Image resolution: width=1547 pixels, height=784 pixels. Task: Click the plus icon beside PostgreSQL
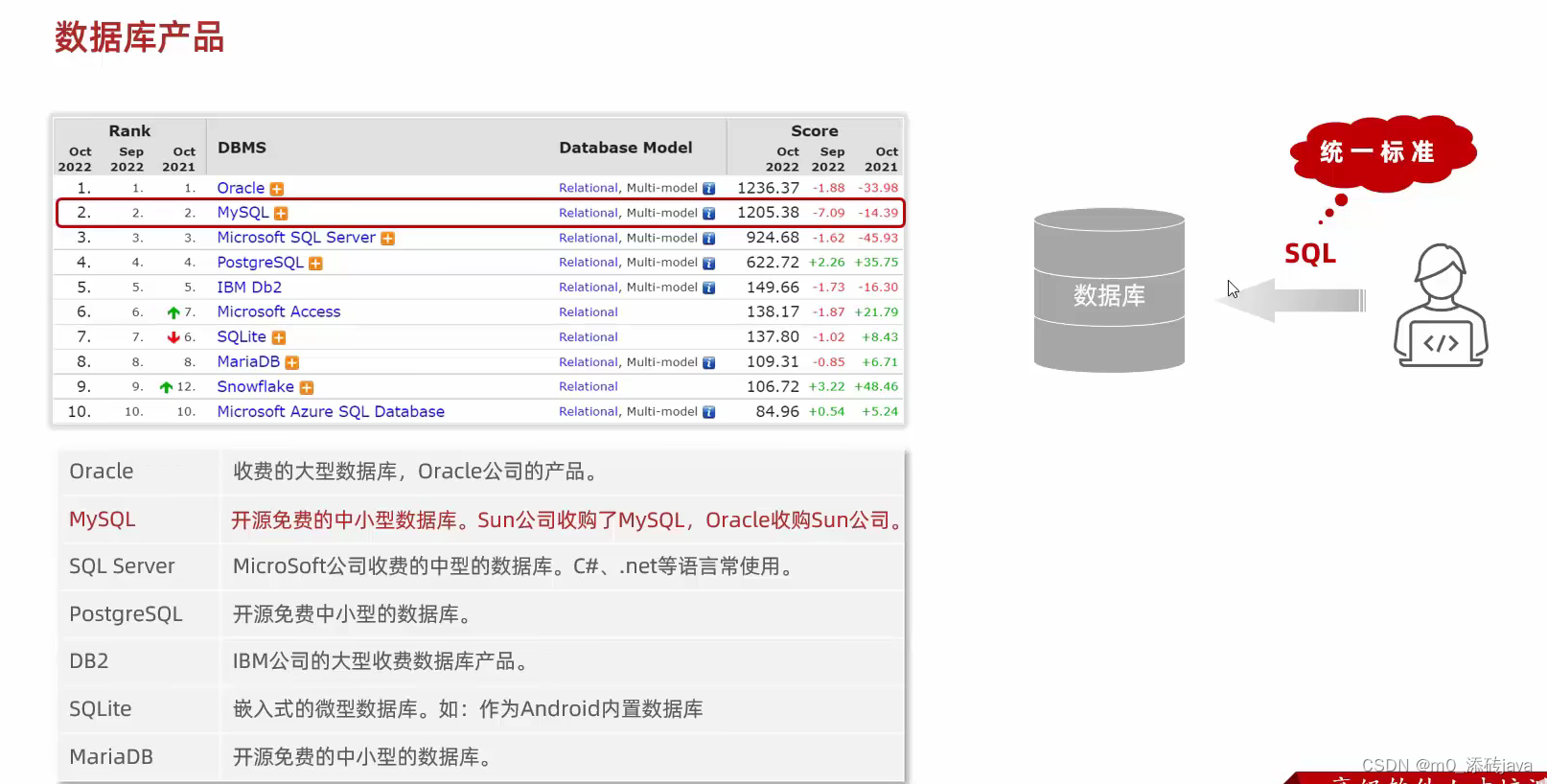click(315, 264)
